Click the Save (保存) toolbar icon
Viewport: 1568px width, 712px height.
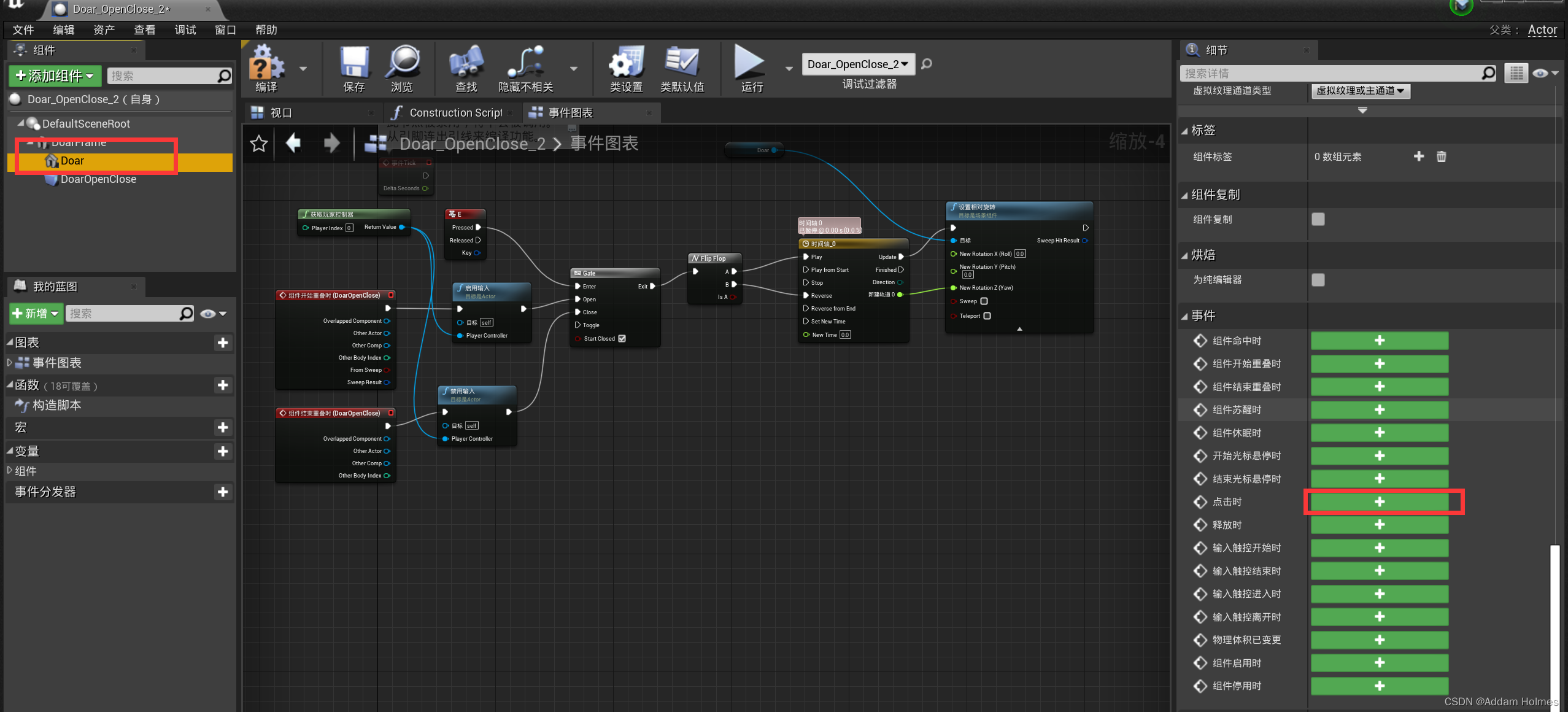354,63
